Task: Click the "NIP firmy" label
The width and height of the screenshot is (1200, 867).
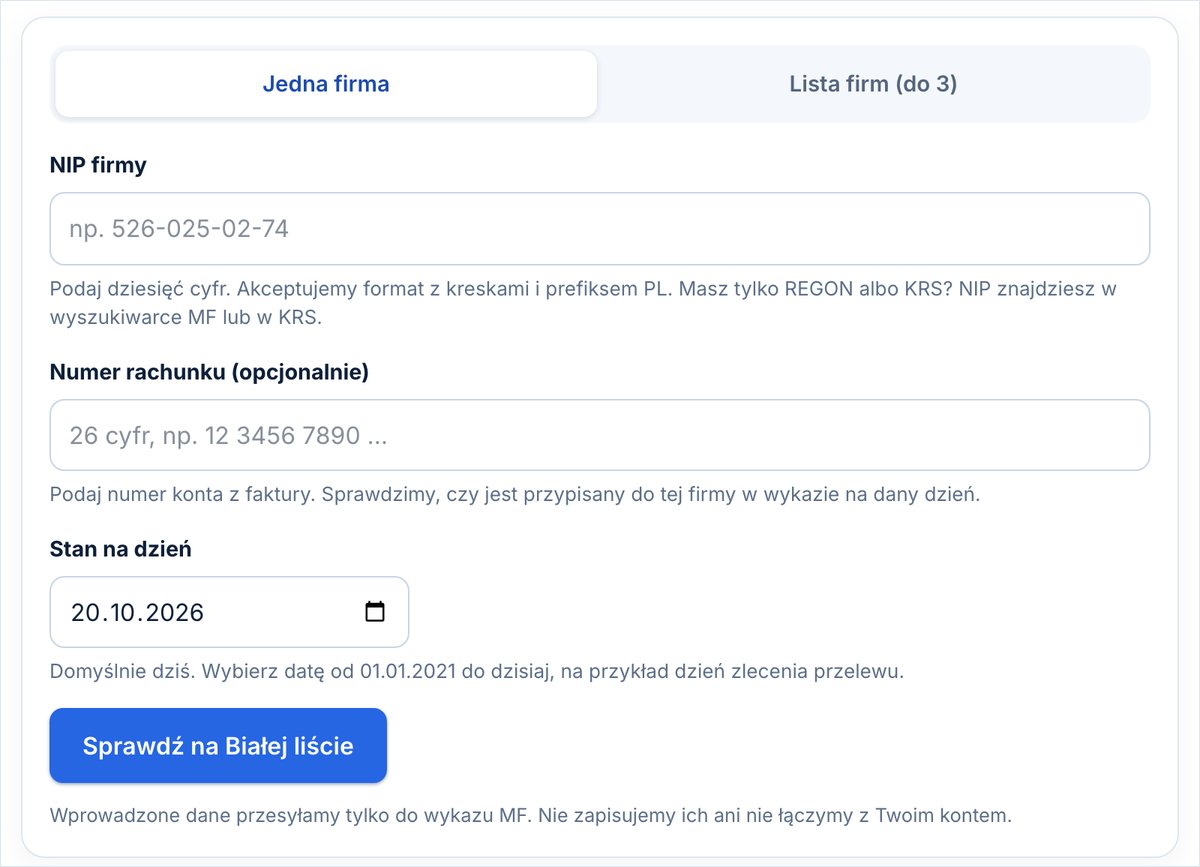Action: pos(98,165)
